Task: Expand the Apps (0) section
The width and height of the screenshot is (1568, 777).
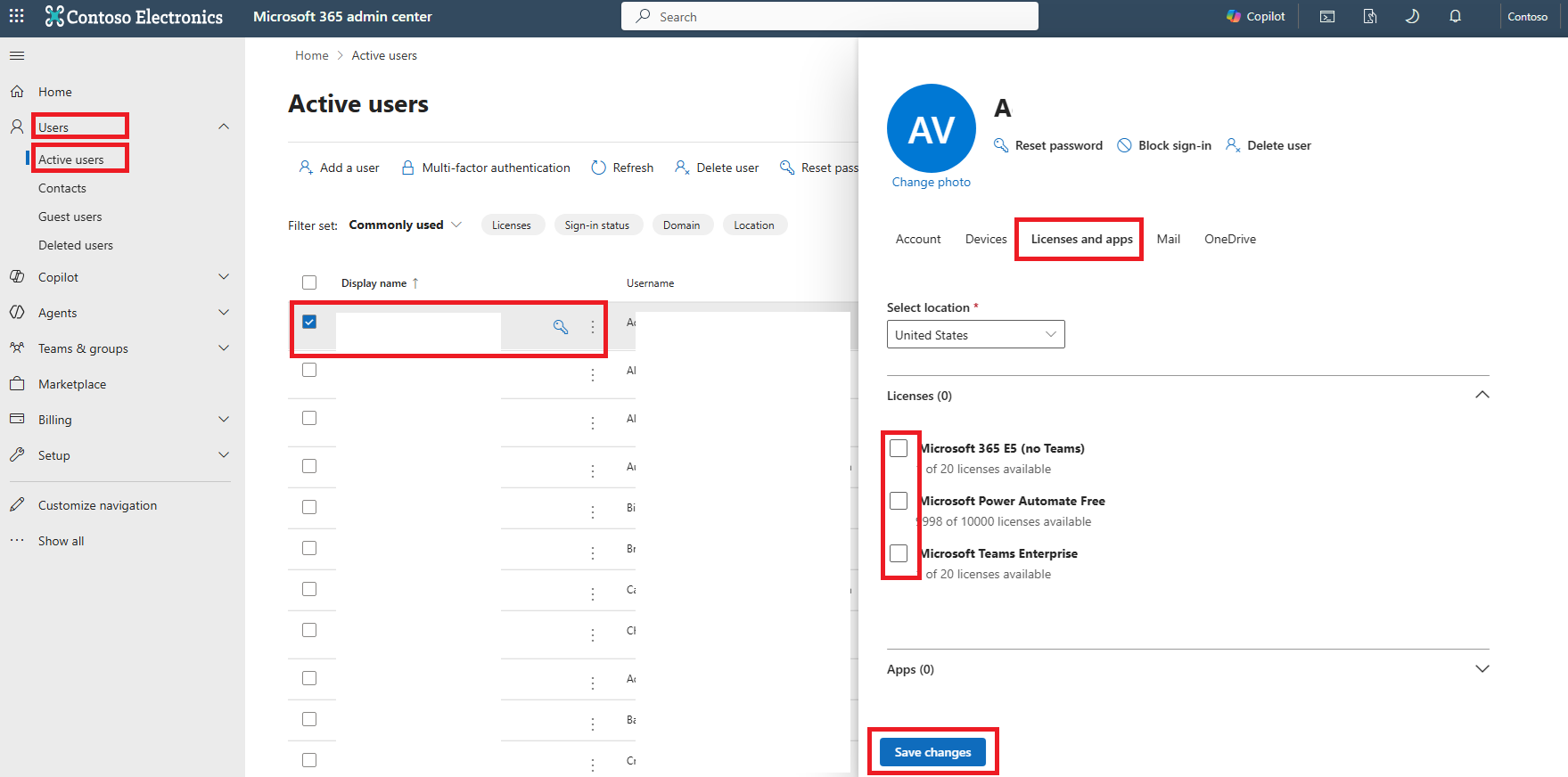Action: coord(1482,669)
